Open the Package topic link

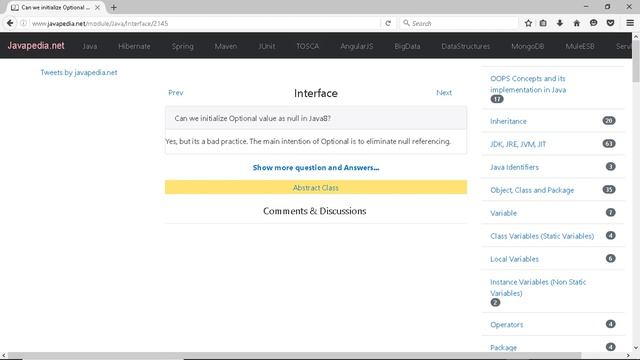[503, 347]
